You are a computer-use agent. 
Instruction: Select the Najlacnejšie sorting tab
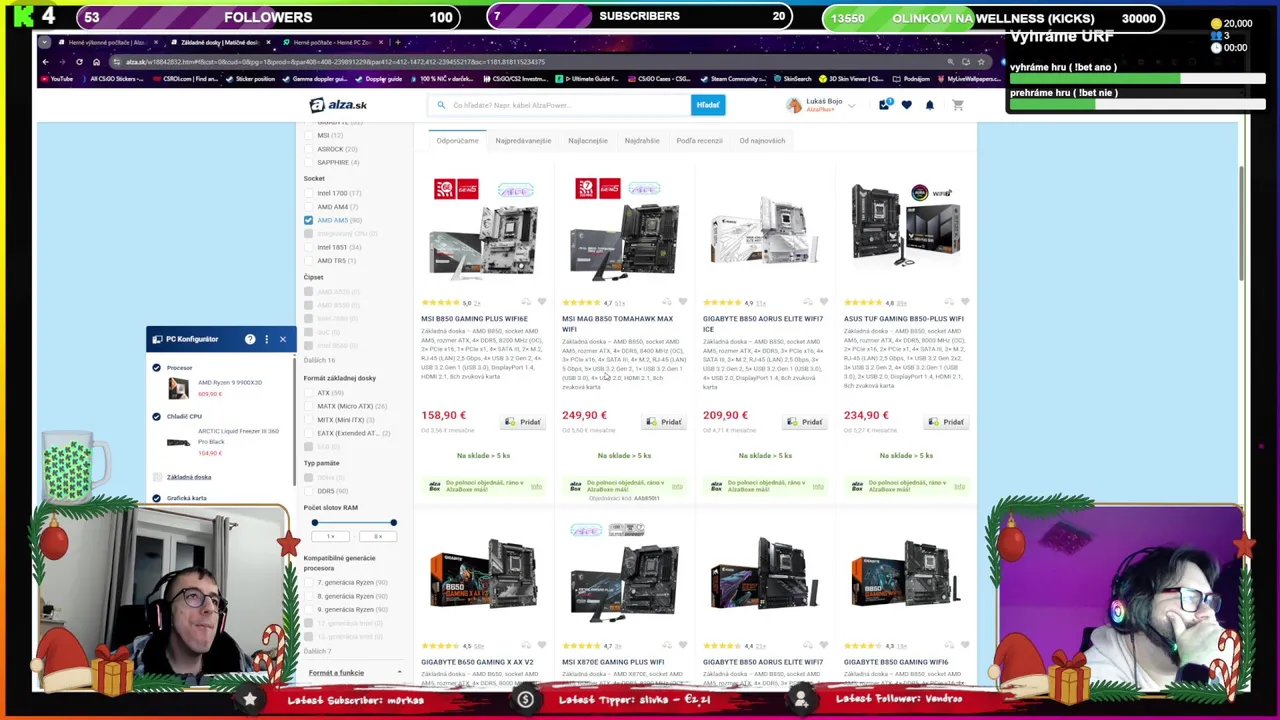(x=588, y=141)
